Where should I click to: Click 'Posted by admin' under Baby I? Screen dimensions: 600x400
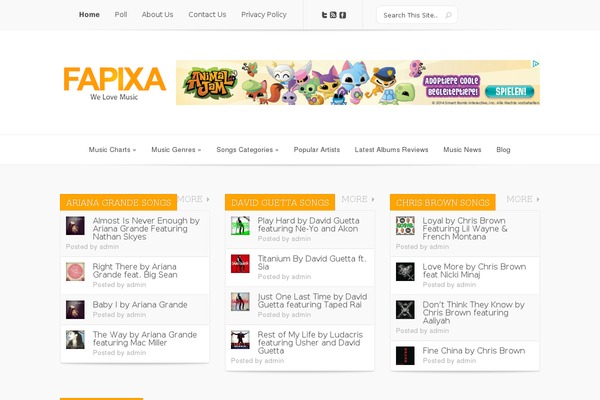(x=119, y=315)
